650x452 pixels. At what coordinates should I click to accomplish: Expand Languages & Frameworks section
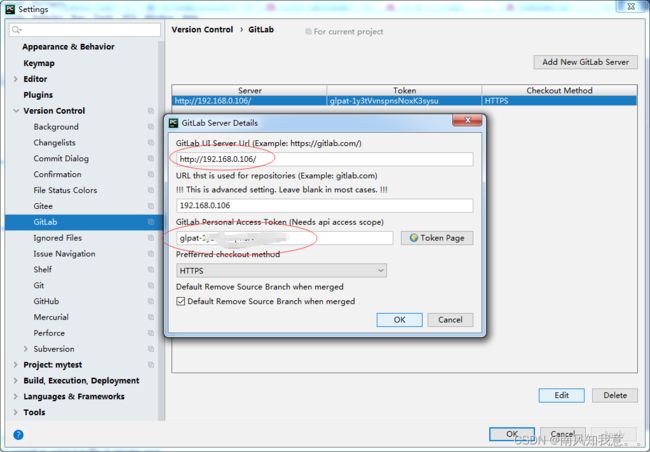(x=16, y=396)
